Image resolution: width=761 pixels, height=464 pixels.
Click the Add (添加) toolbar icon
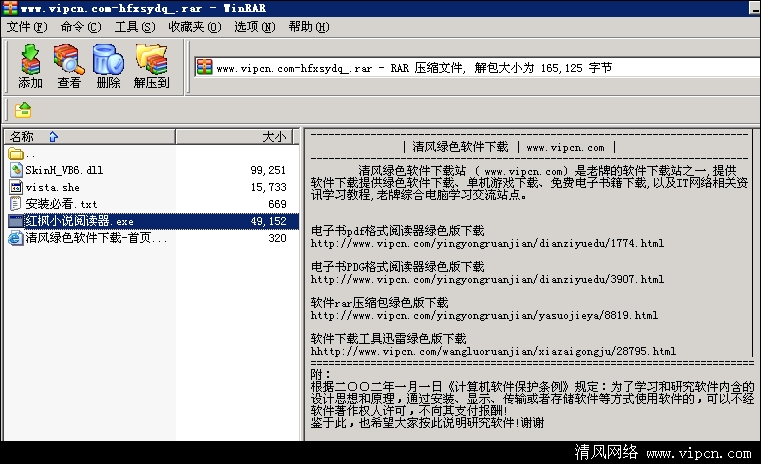pyautogui.click(x=31, y=66)
